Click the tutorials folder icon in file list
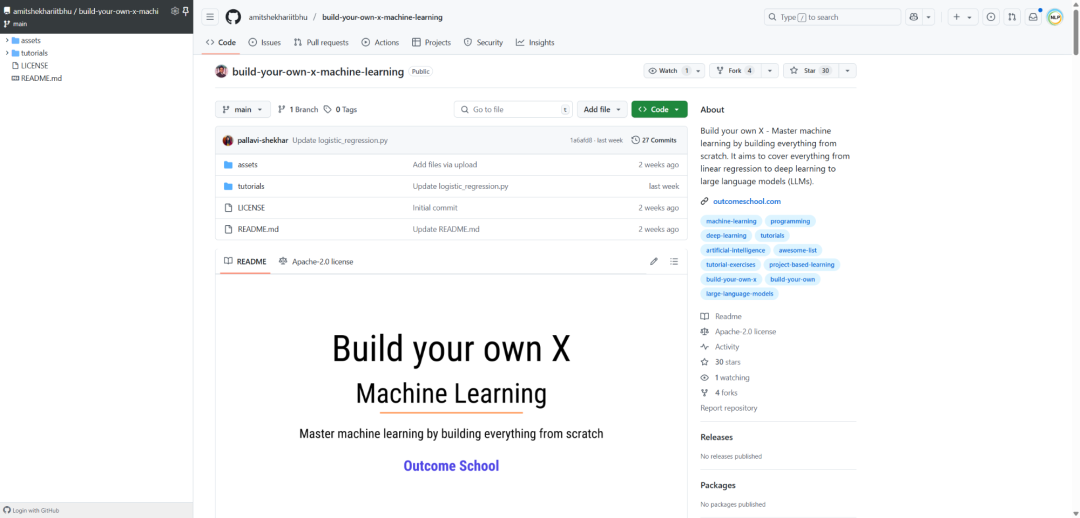 (229, 186)
